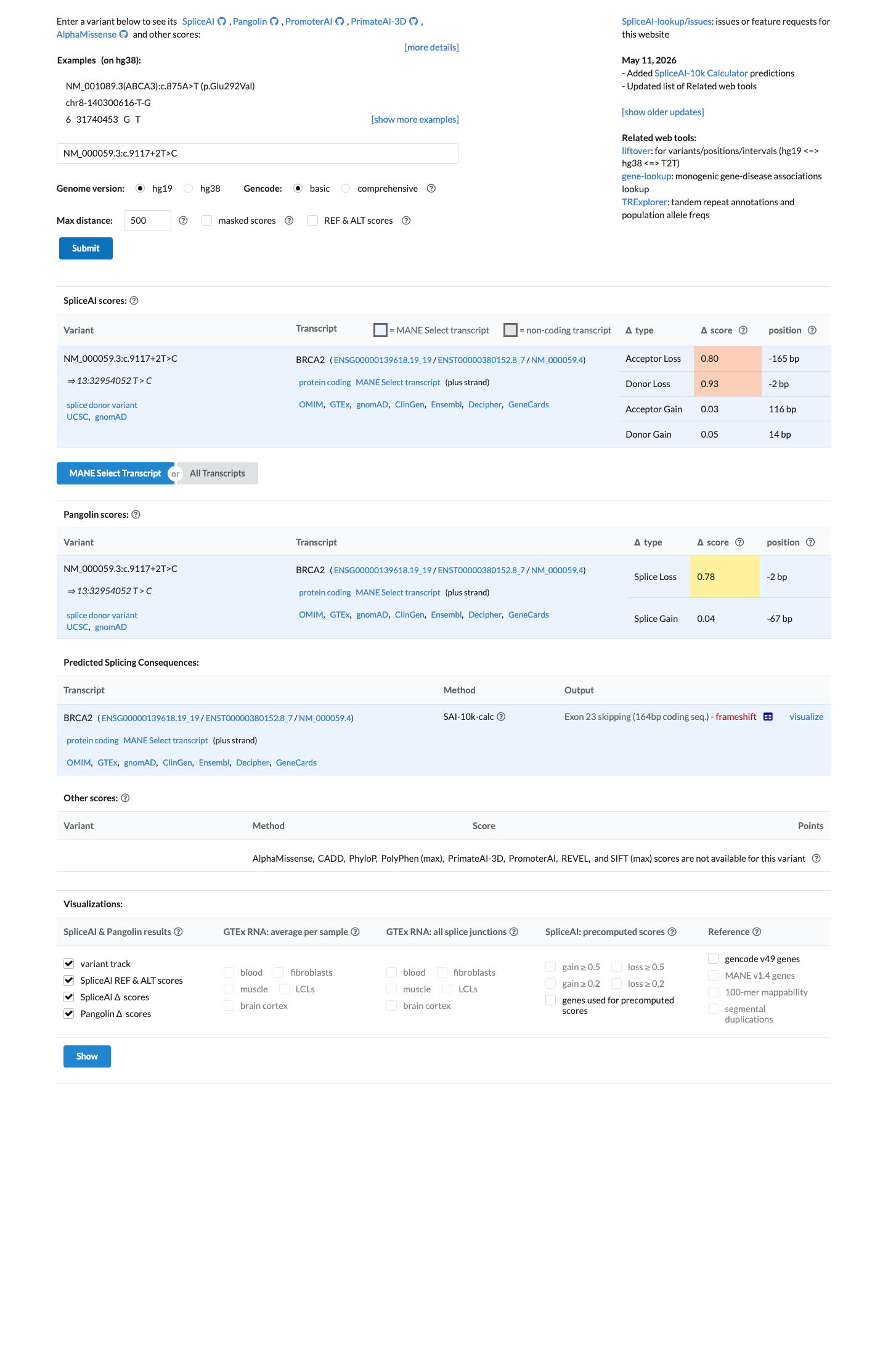Click help icon by Pangolin position column
This screenshot has height=1356, width=896.
[x=810, y=542]
